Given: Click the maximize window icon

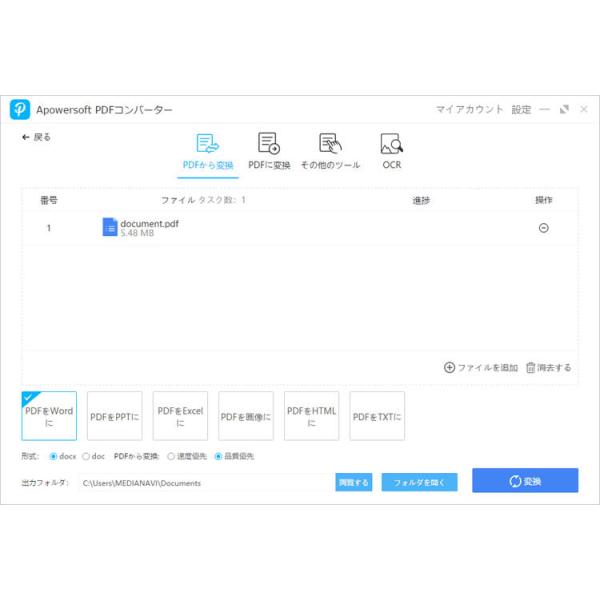Looking at the screenshot, I should [564, 110].
